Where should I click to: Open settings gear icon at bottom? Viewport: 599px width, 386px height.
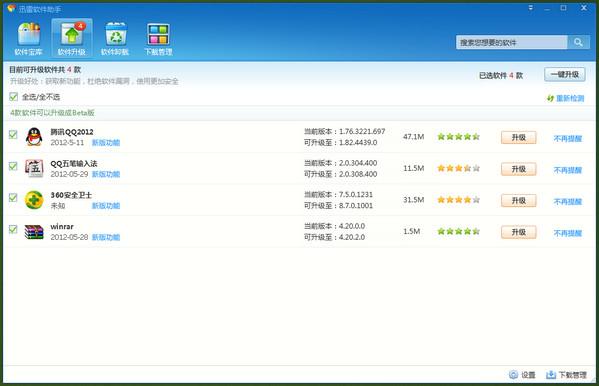click(513, 375)
